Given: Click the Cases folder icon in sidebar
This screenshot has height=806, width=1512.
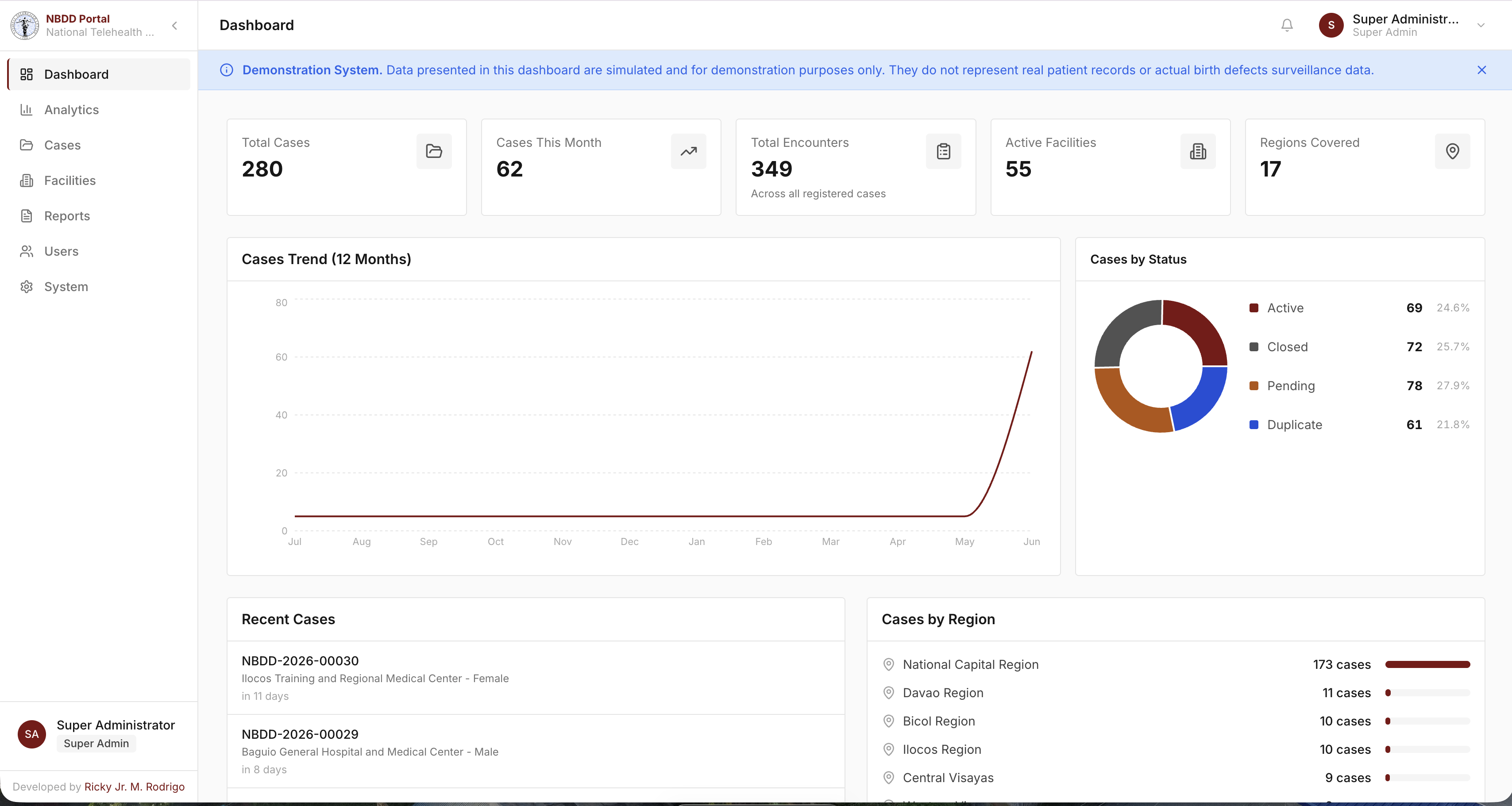Looking at the screenshot, I should tap(27, 145).
